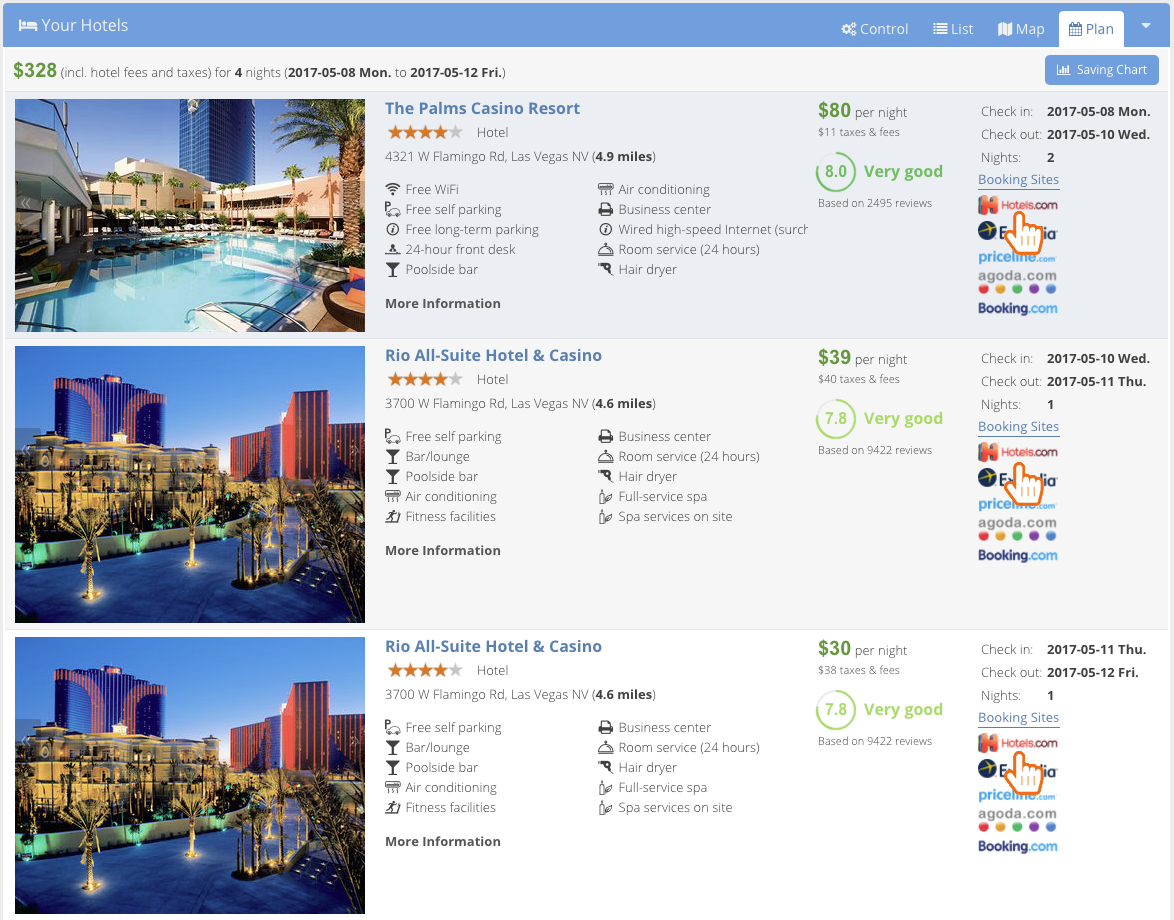
Task: Click the 8.0 rating circle for Palms
Action: click(x=836, y=172)
